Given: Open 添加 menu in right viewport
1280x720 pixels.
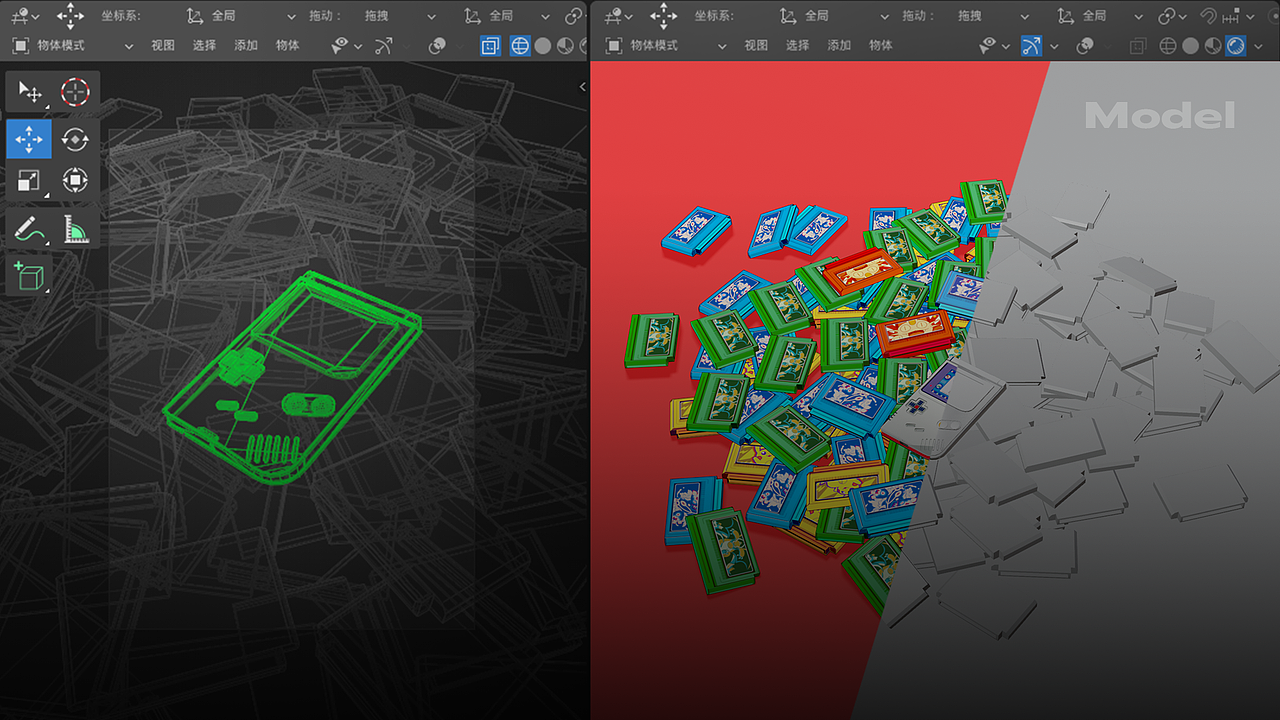Looking at the screenshot, I should tap(839, 46).
